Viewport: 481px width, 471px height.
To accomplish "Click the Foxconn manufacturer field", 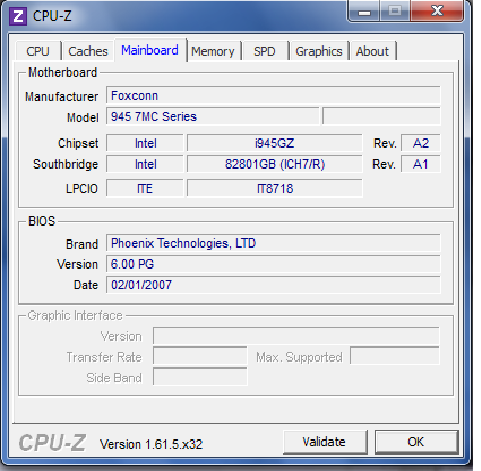I will click(x=273, y=96).
